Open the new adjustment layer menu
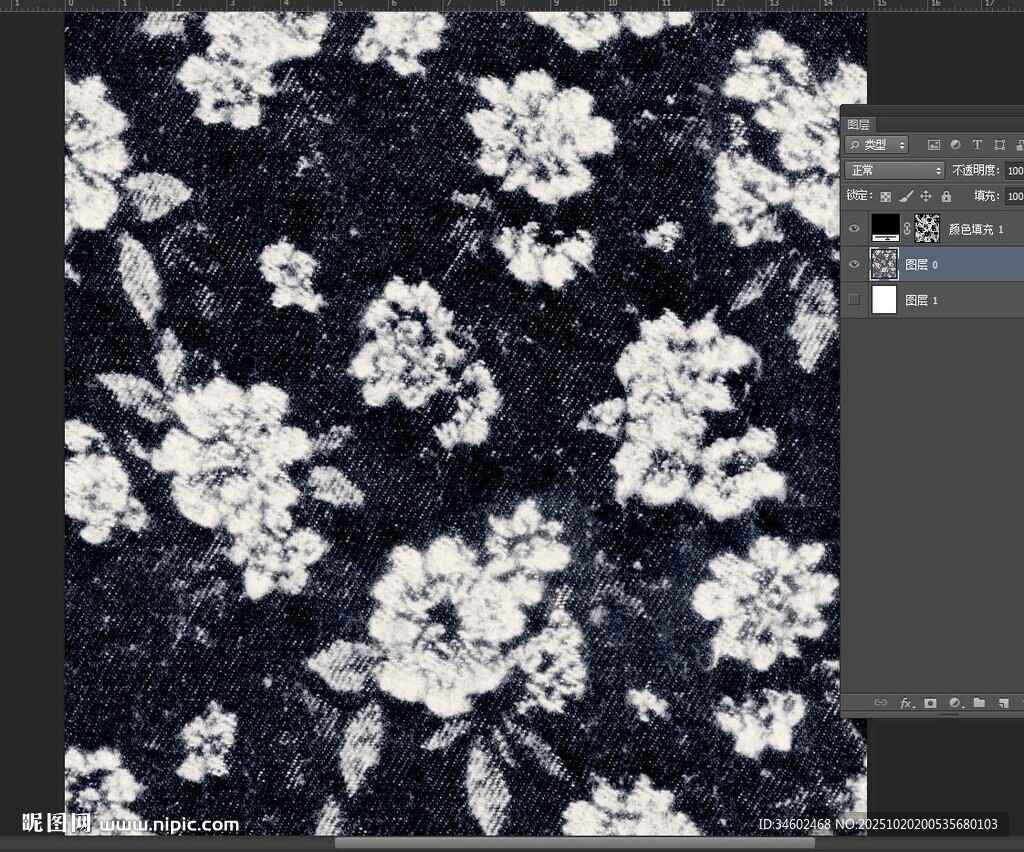 [x=955, y=703]
